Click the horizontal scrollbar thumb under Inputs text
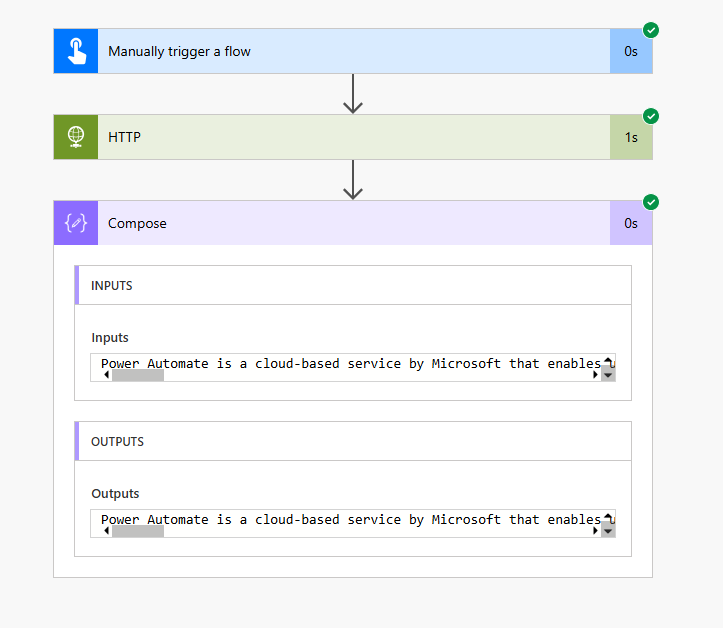Viewport: 723px width, 628px height. [137, 375]
